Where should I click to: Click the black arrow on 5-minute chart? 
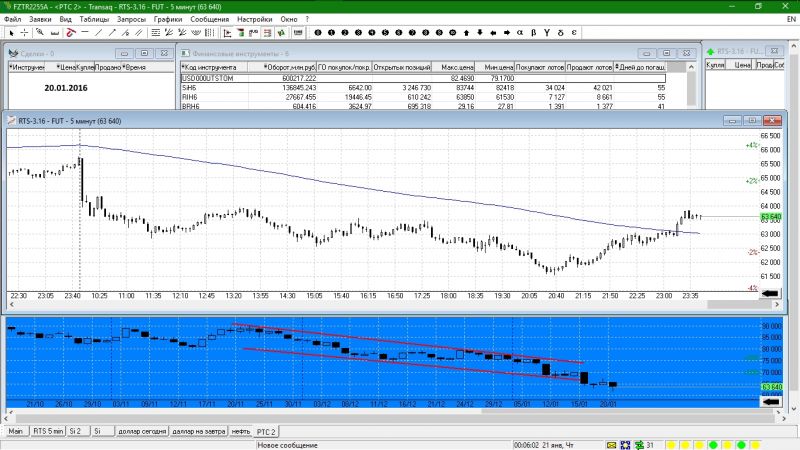click(x=770, y=293)
